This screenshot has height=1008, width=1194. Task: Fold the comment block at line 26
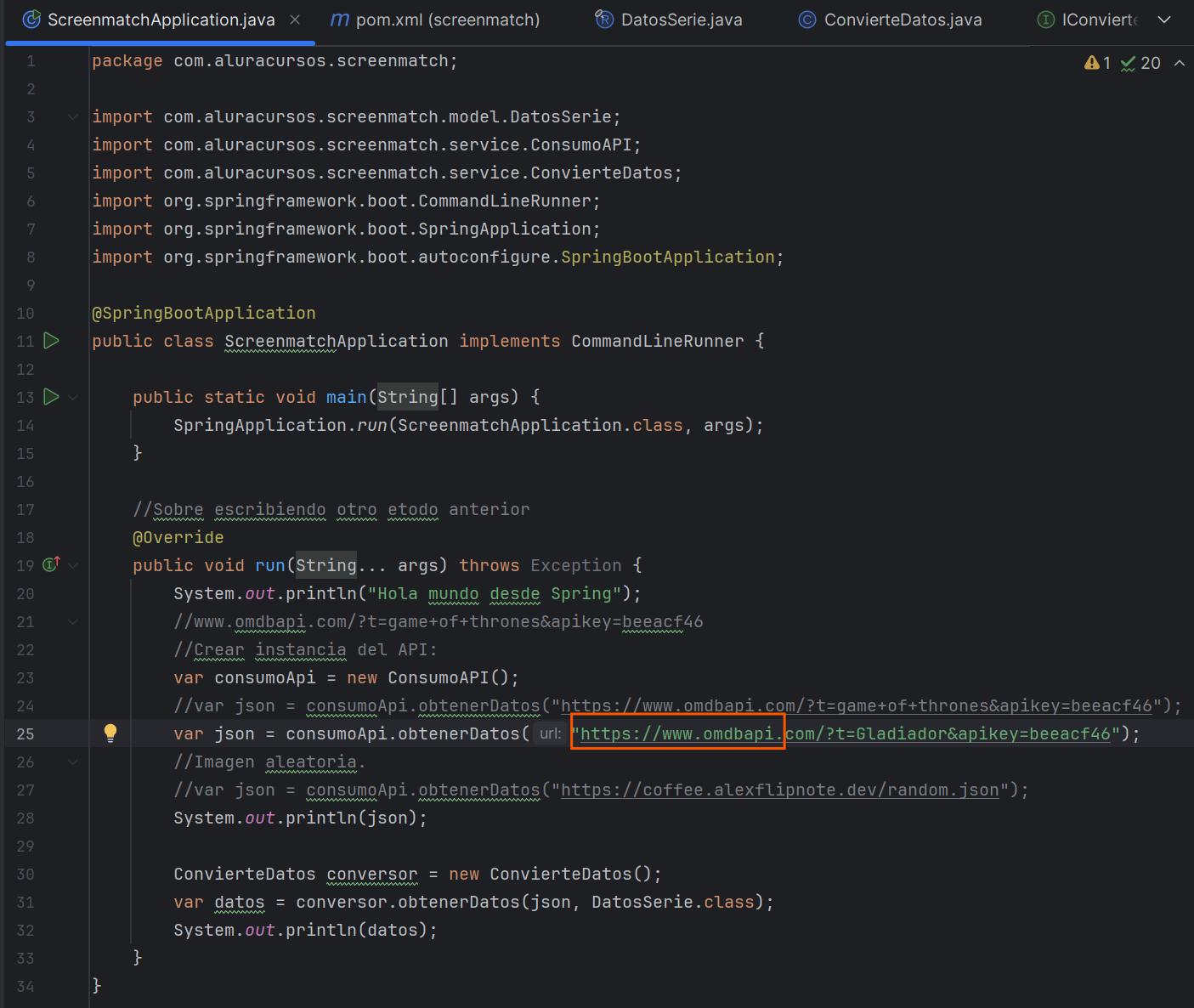[73, 762]
